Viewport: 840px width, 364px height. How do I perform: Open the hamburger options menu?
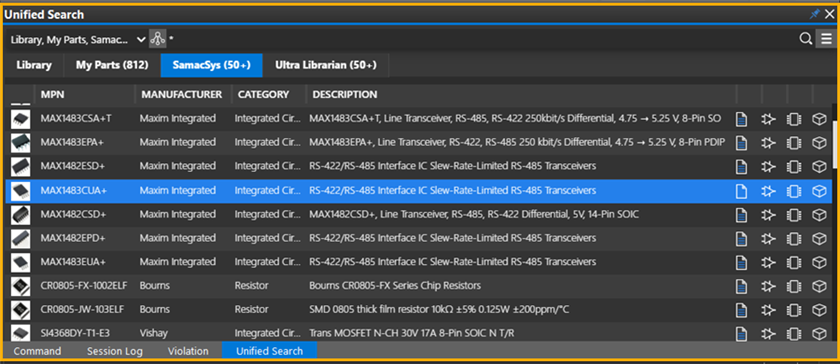pos(825,39)
